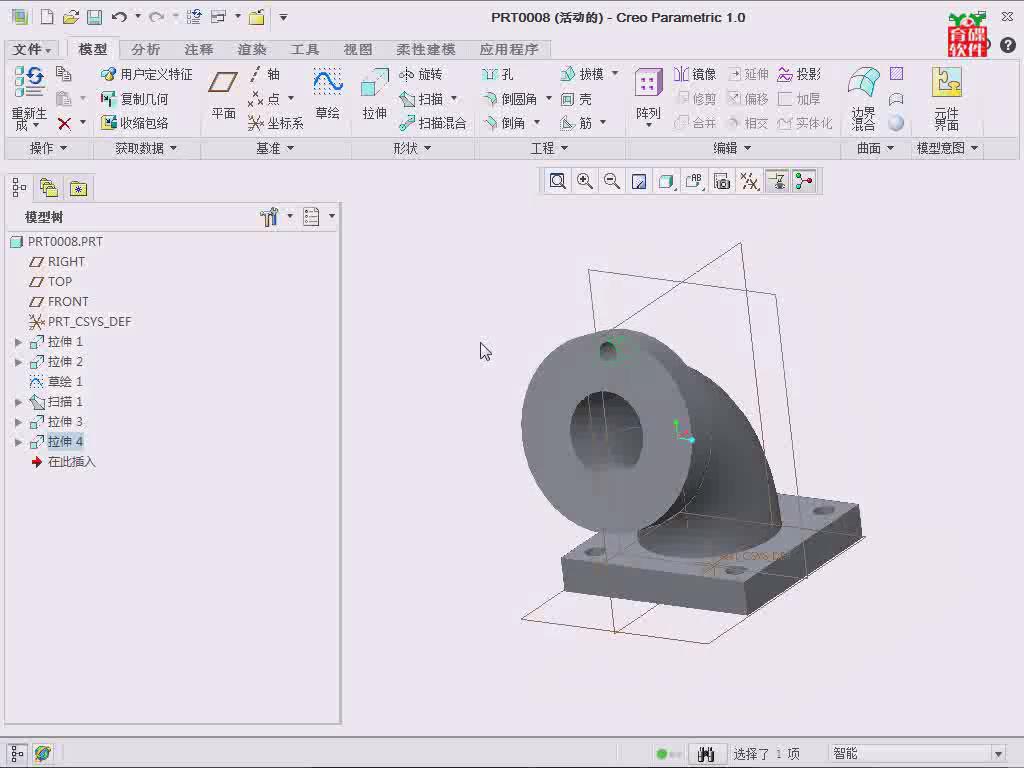Click the Plane (平面) datum tool
1024x768 pixels.
tap(223, 95)
